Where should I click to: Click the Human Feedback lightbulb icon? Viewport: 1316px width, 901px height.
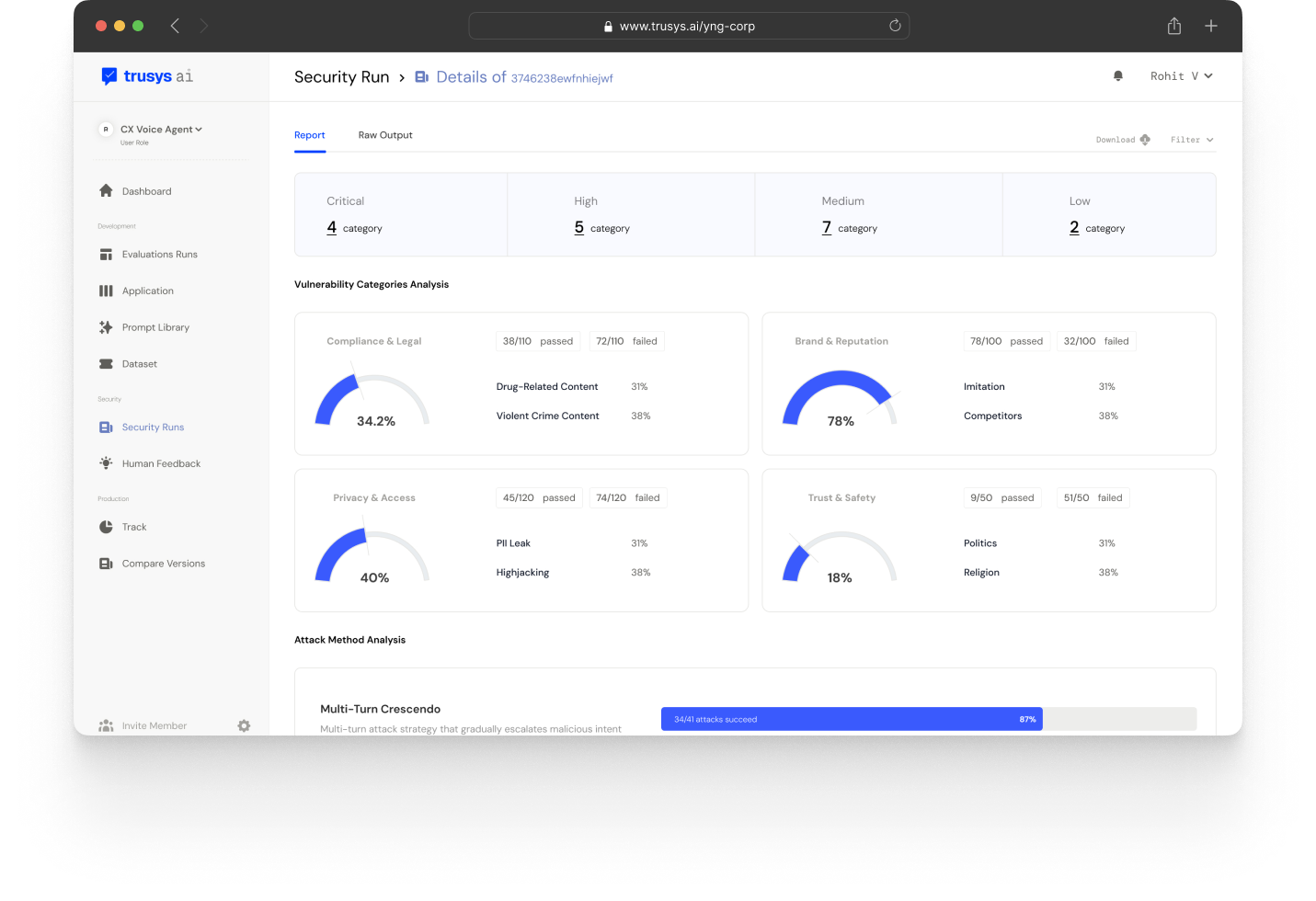106,463
